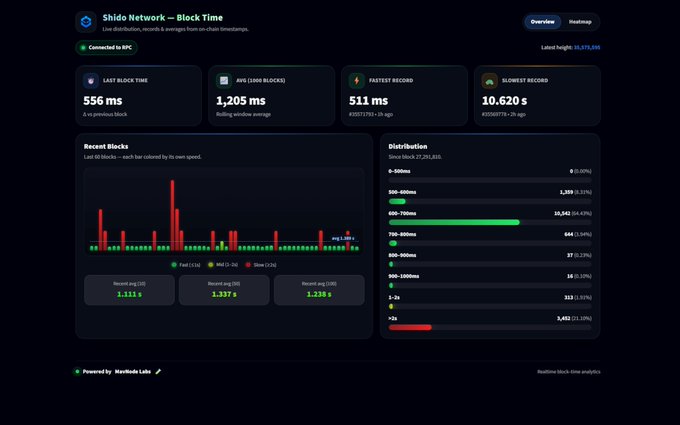Click green dot in Connected to RPC badge
680x425 pixels.
[x=83, y=48]
